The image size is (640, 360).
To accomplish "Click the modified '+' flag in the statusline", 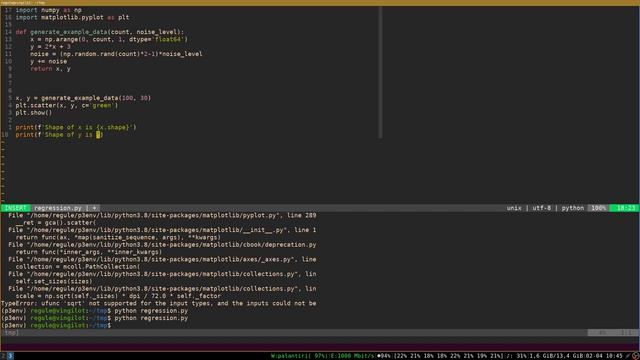I will [94, 208].
